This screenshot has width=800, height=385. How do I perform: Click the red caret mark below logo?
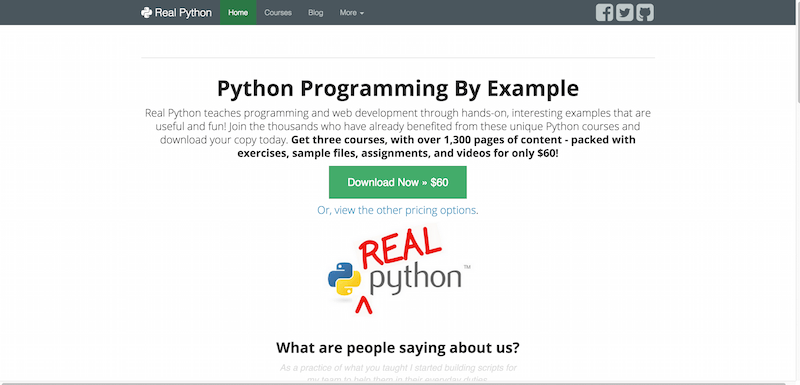pos(363,305)
